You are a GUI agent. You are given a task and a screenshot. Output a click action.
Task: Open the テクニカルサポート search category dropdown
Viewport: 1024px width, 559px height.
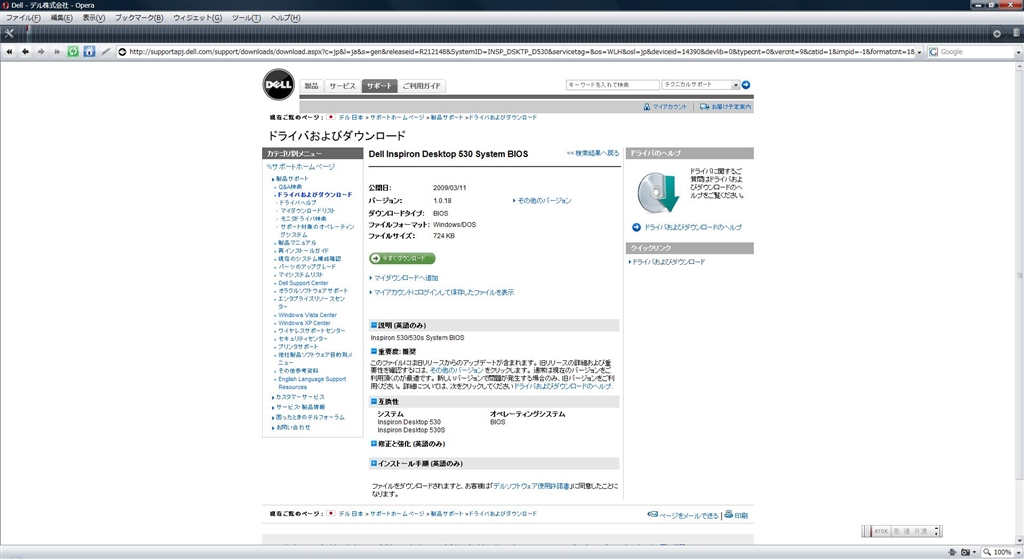[x=736, y=85]
